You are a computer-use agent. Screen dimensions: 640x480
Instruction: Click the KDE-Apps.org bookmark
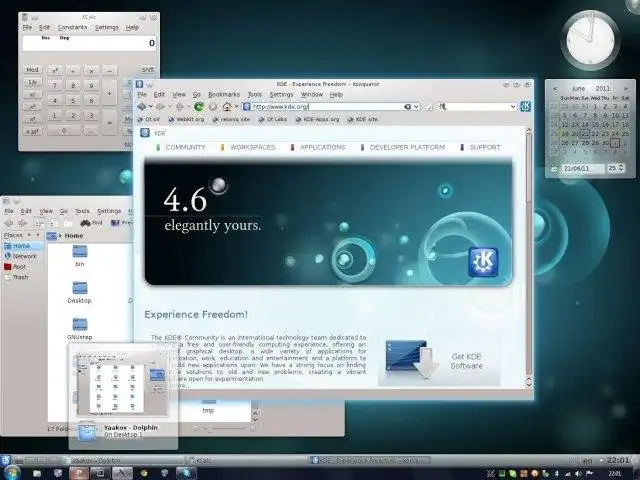(317, 119)
